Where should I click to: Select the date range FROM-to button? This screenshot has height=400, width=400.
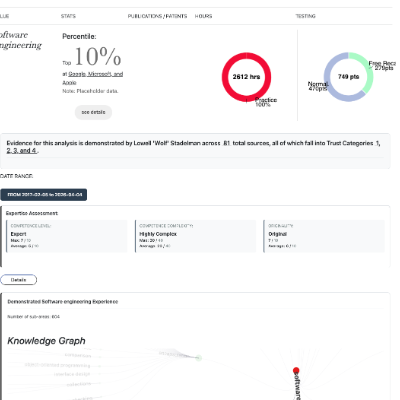pos(44,195)
